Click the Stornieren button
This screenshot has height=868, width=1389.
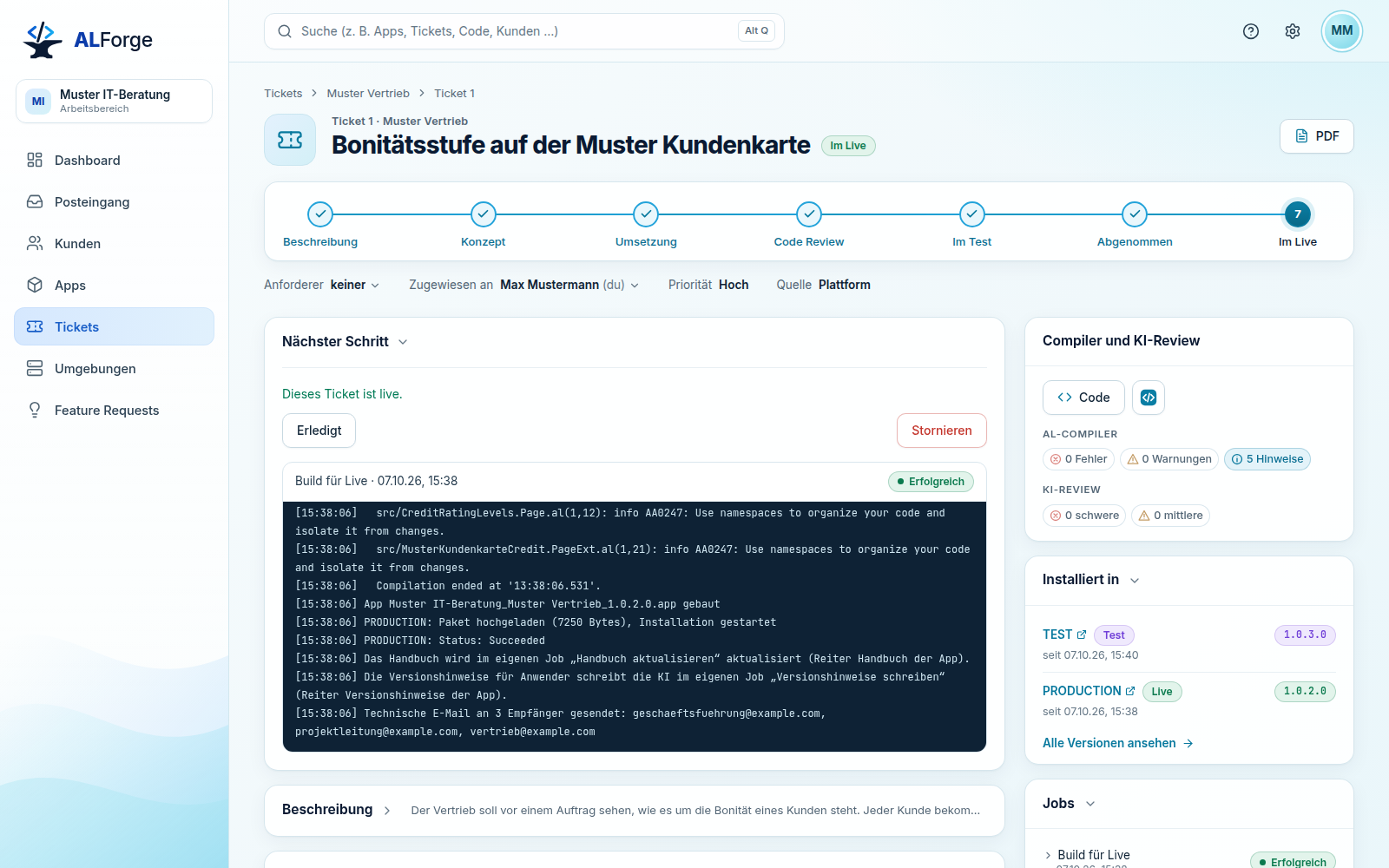coord(942,431)
